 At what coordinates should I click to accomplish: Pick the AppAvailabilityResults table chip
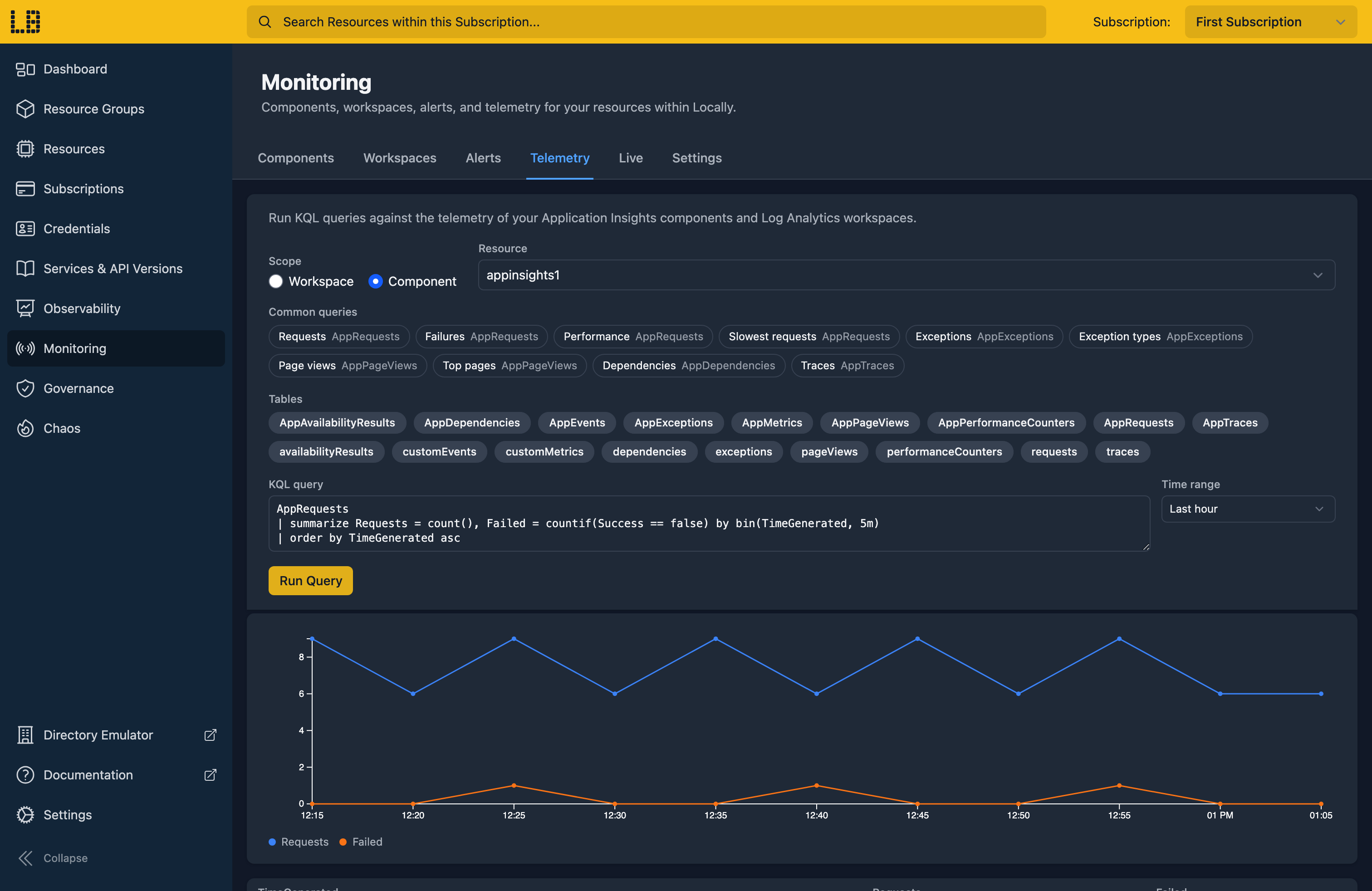click(337, 422)
